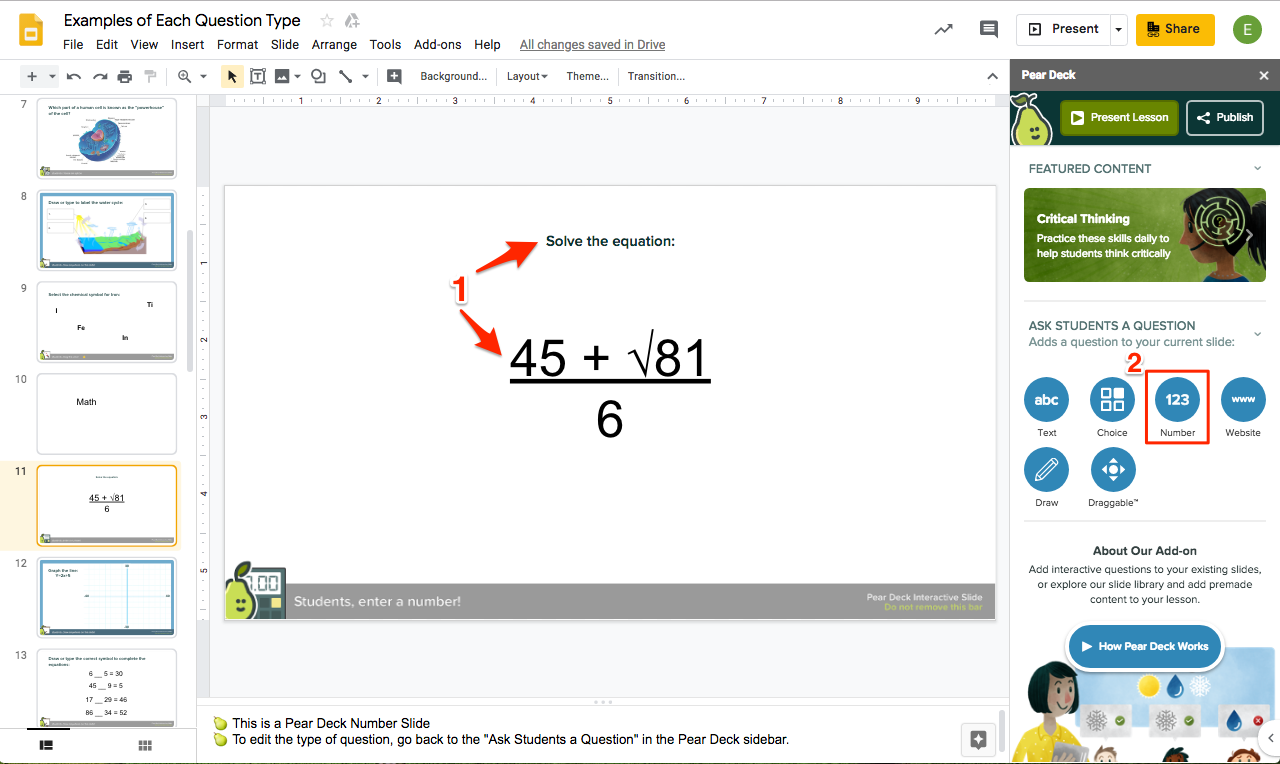This screenshot has width=1280, height=764.
Task: Add a Draggable question type
Action: pyautogui.click(x=1112, y=470)
